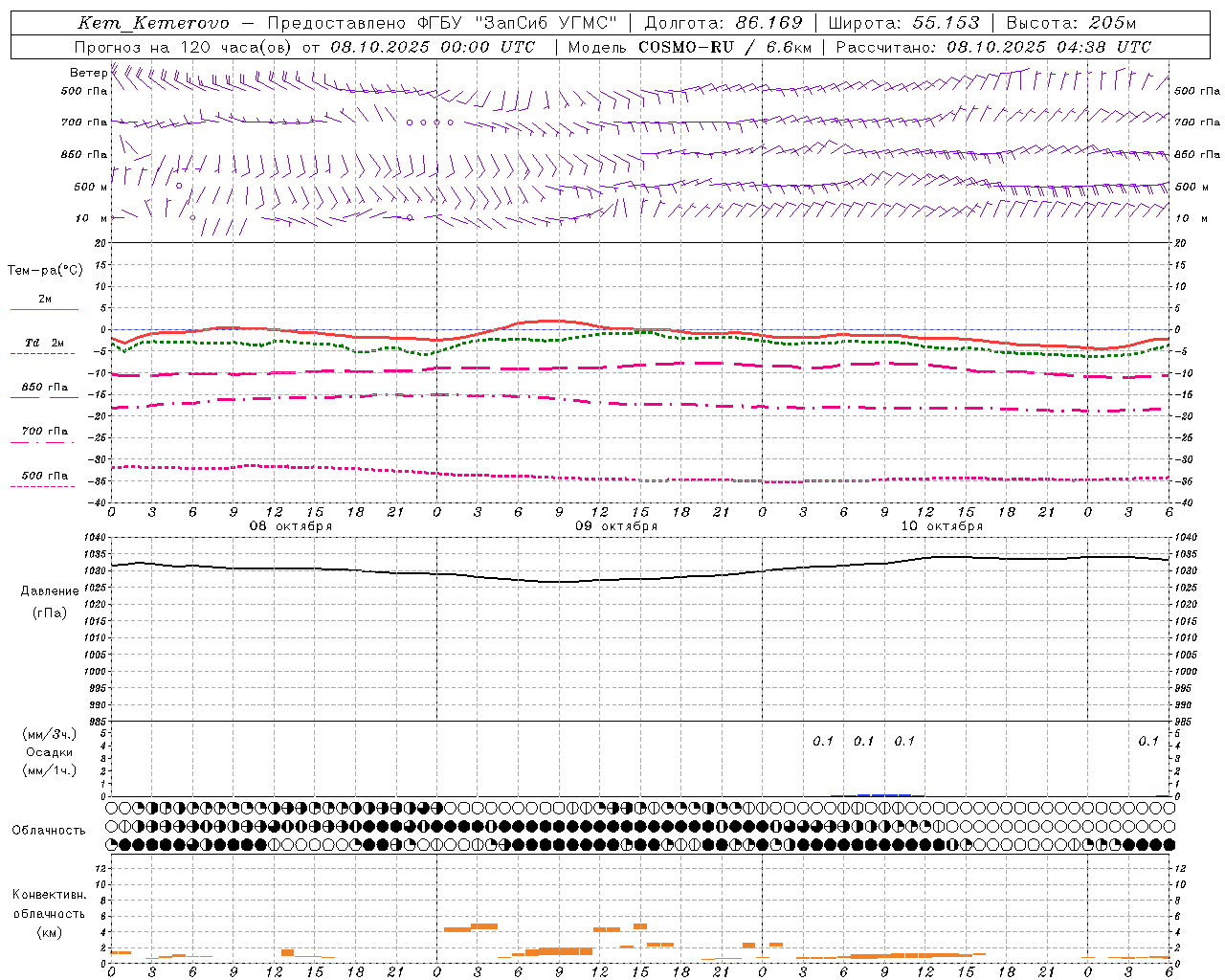Click the calm-wind circle in the 500 м row
The height and width of the screenshot is (980, 1225).
(179, 186)
